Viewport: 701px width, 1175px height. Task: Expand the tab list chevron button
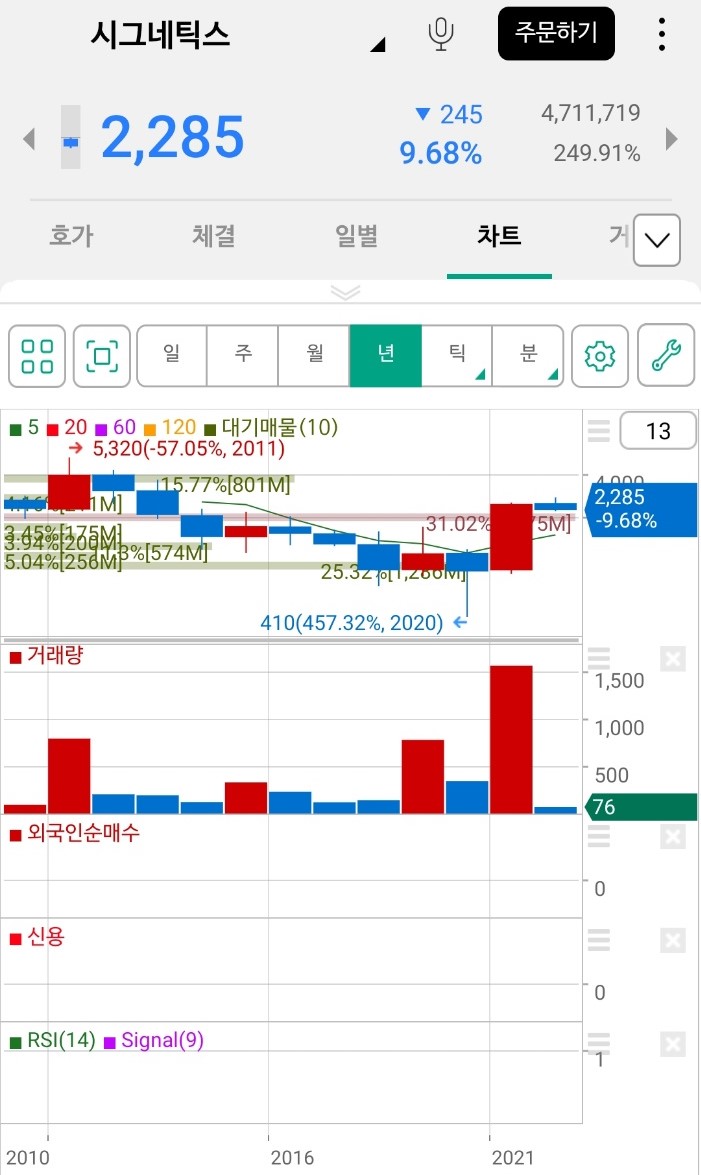(657, 240)
